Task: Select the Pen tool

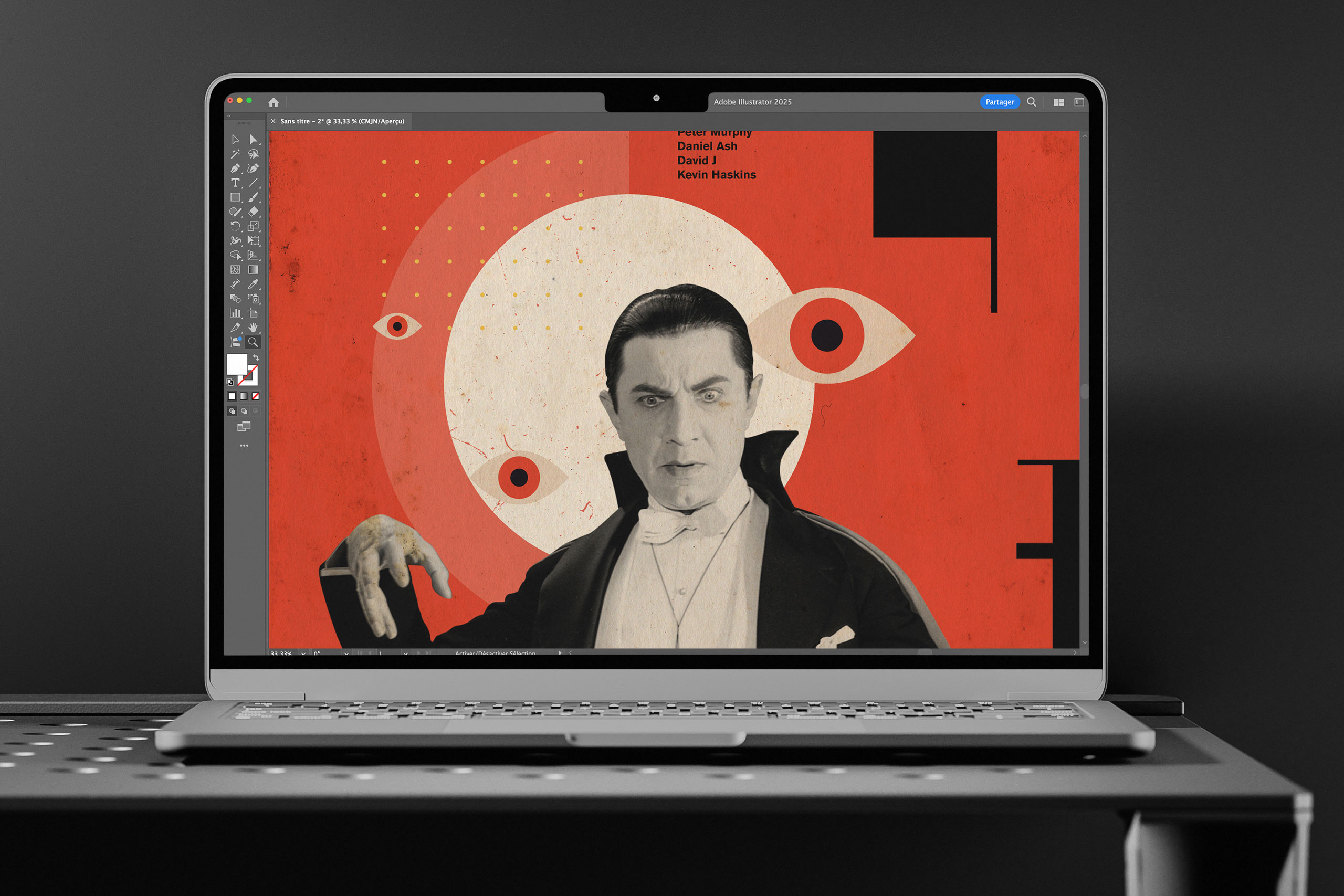Action: tap(235, 168)
